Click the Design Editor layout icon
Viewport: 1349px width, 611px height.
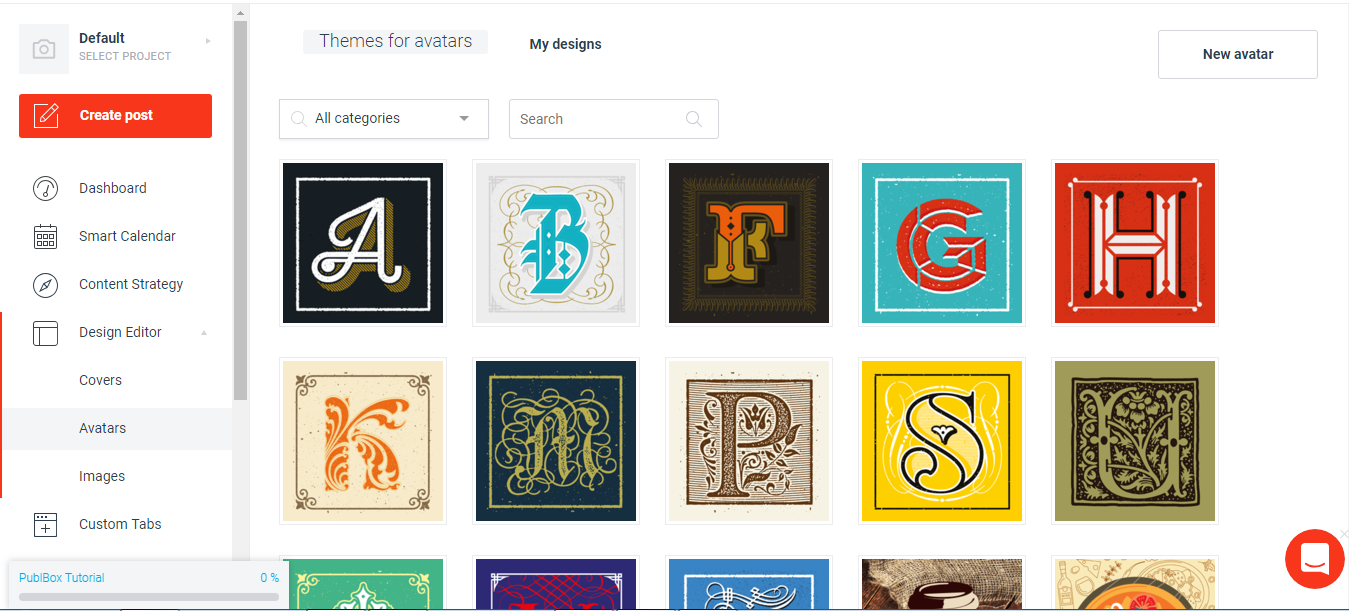click(45, 333)
